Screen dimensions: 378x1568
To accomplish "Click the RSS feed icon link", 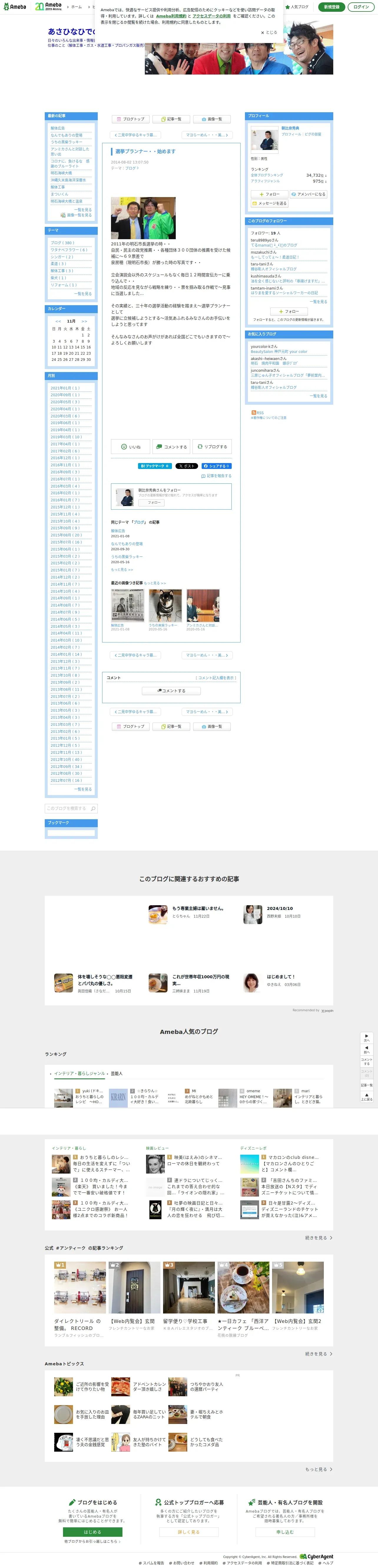I will click(258, 413).
